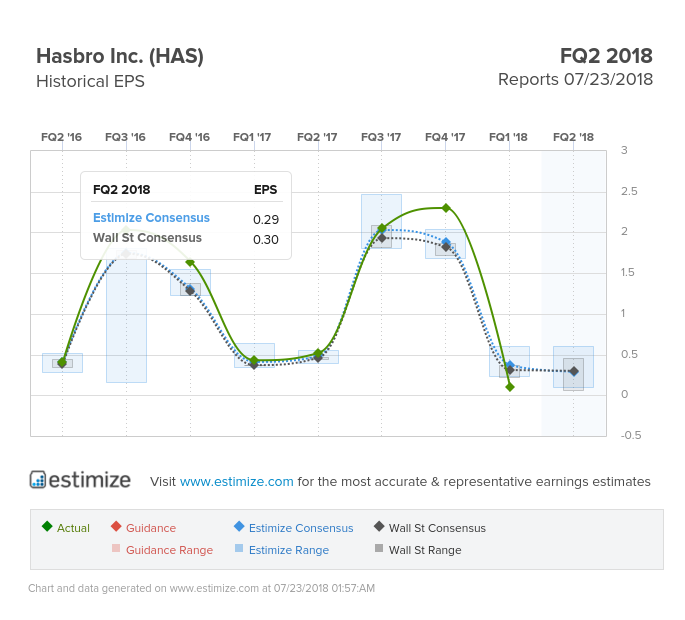The height and width of the screenshot is (620, 685).
Task: Toggle the Wall St Consensus legend label
Action: 437,528
